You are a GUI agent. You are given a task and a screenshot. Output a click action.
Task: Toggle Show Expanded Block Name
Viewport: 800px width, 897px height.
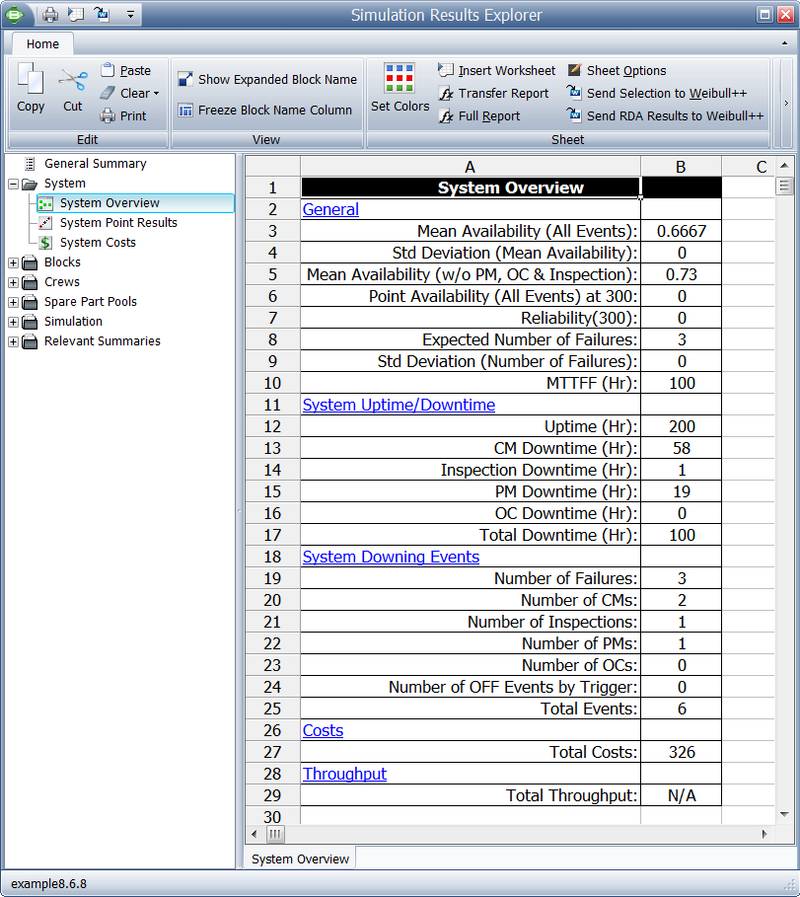(267, 80)
